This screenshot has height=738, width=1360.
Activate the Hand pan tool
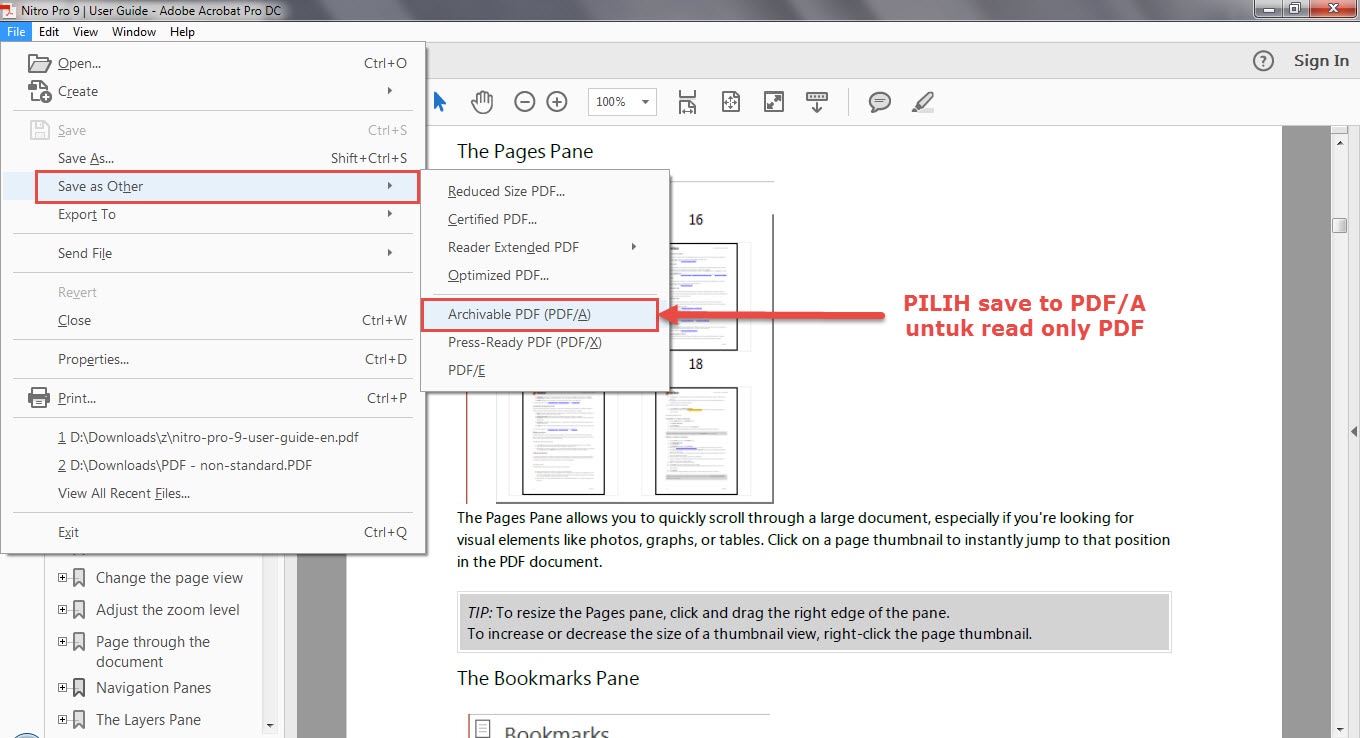[x=483, y=102]
